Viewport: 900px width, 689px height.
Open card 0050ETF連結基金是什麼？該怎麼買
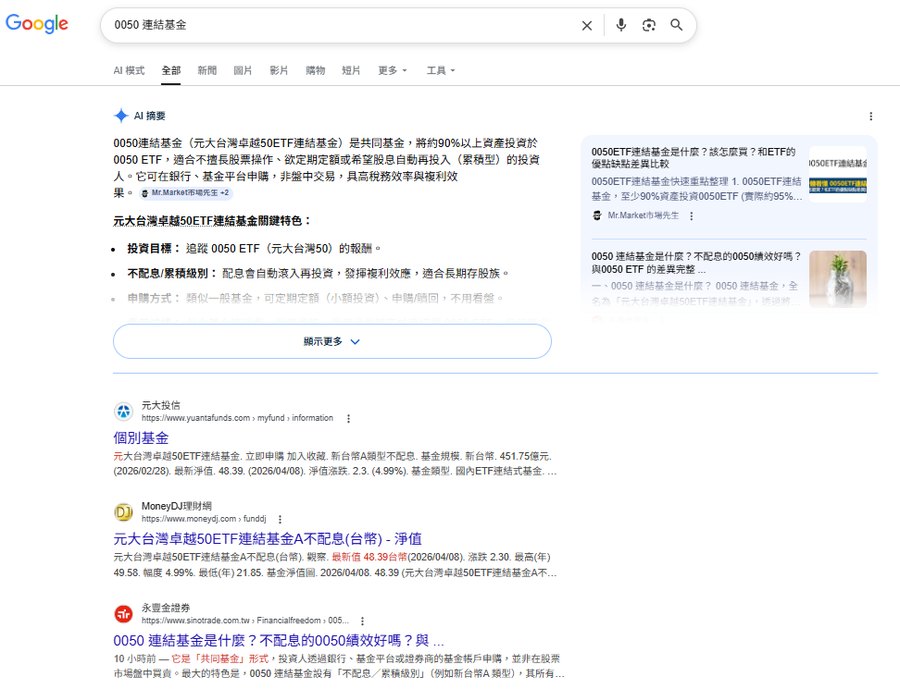(693, 157)
